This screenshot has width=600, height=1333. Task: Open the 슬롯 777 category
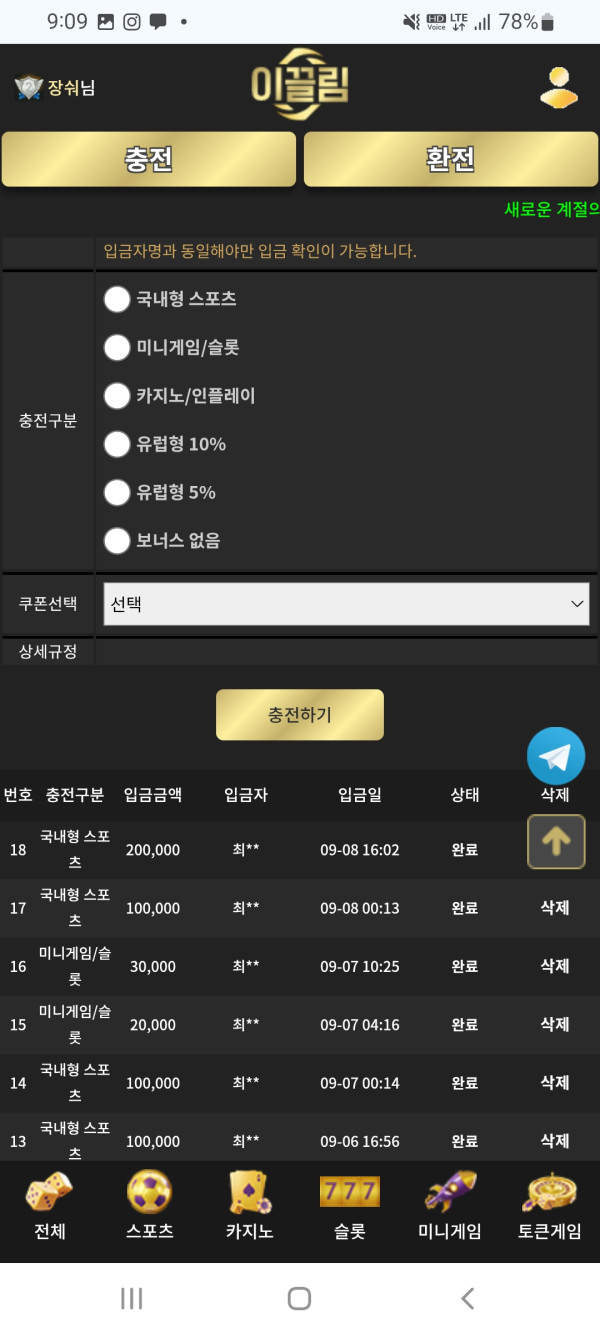point(349,1206)
